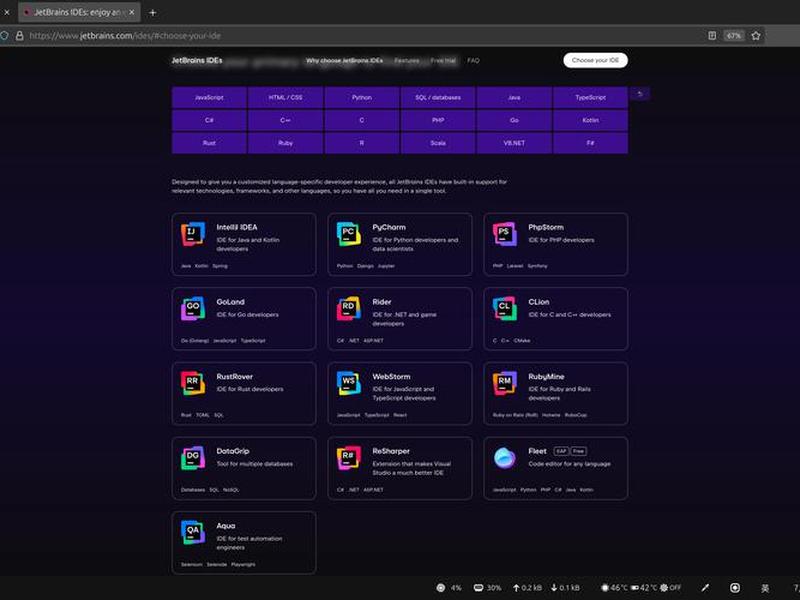Click the Choose your IDE button
The image size is (800, 600).
(x=595, y=60)
